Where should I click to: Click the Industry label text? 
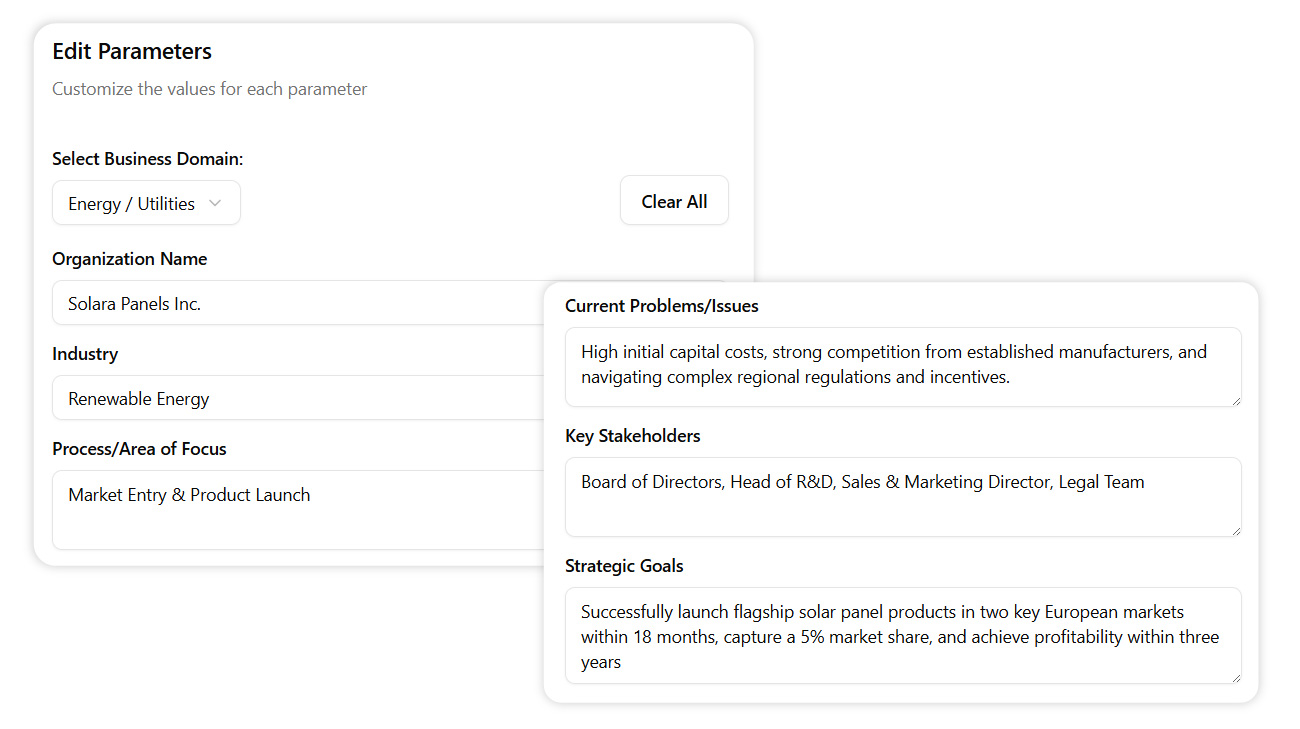(x=85, y=354)
